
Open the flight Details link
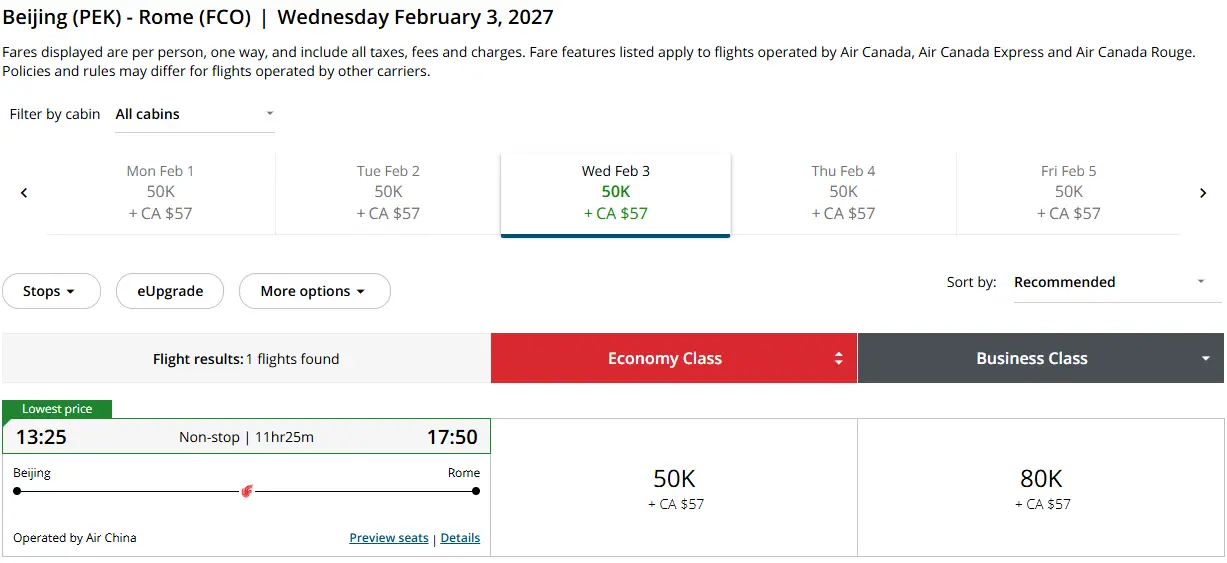point(460,538)
